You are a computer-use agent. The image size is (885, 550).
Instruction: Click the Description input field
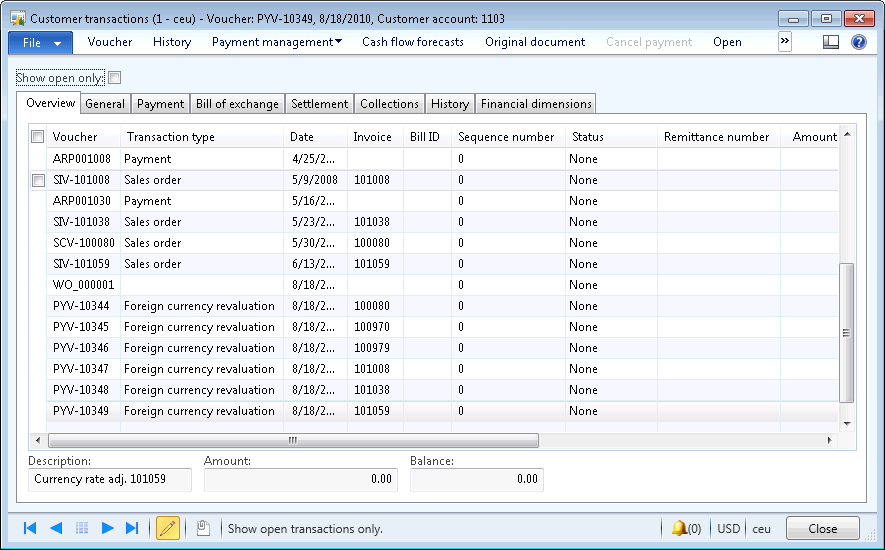click(x=110, y=479)
